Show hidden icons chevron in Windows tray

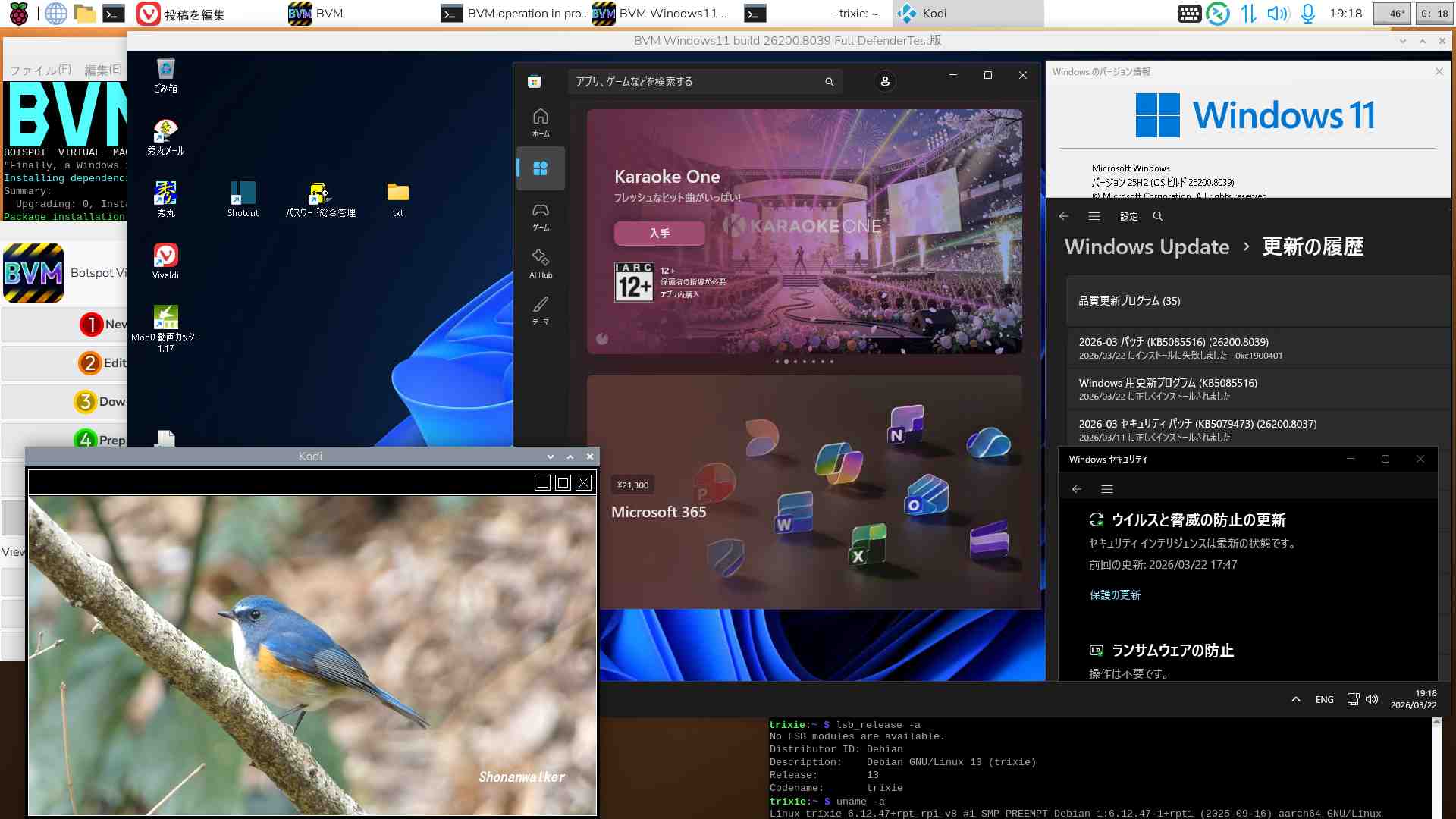coord(1295,699)
